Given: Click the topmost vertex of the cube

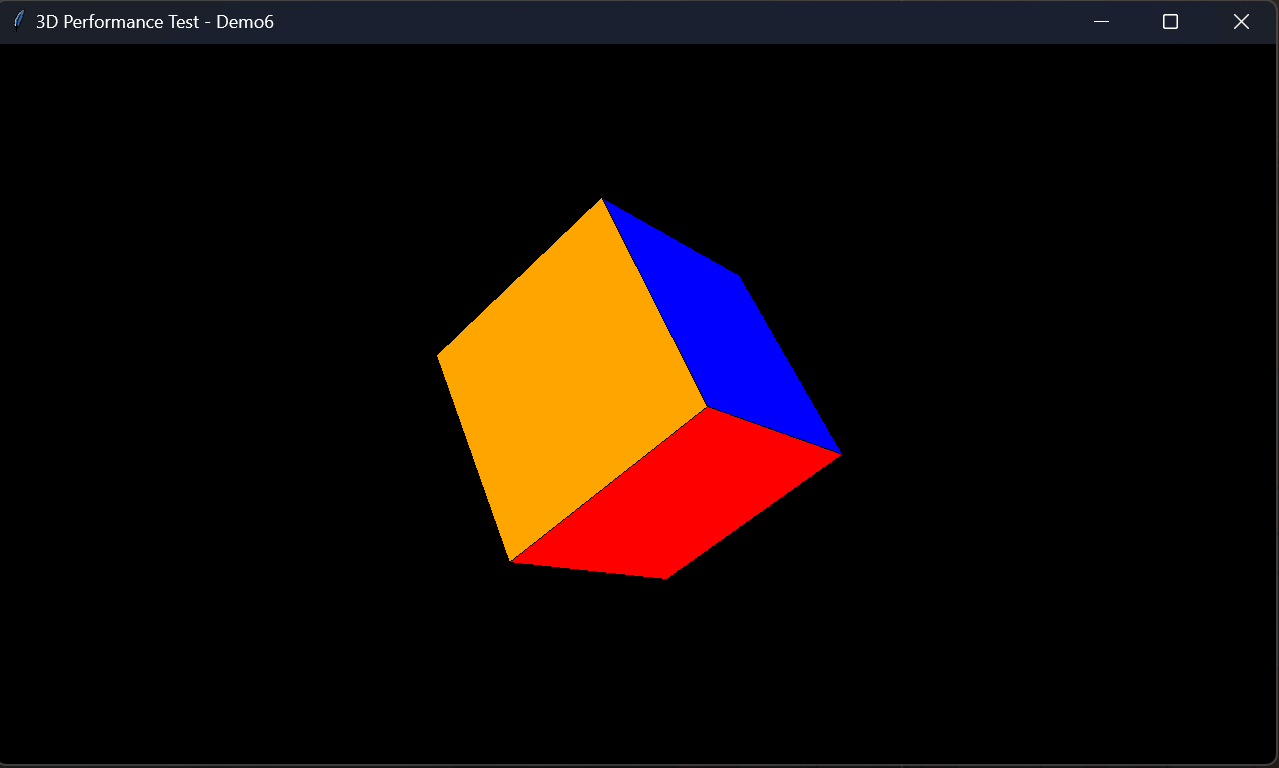Looking at the screenshot, I should coord(602,200).
